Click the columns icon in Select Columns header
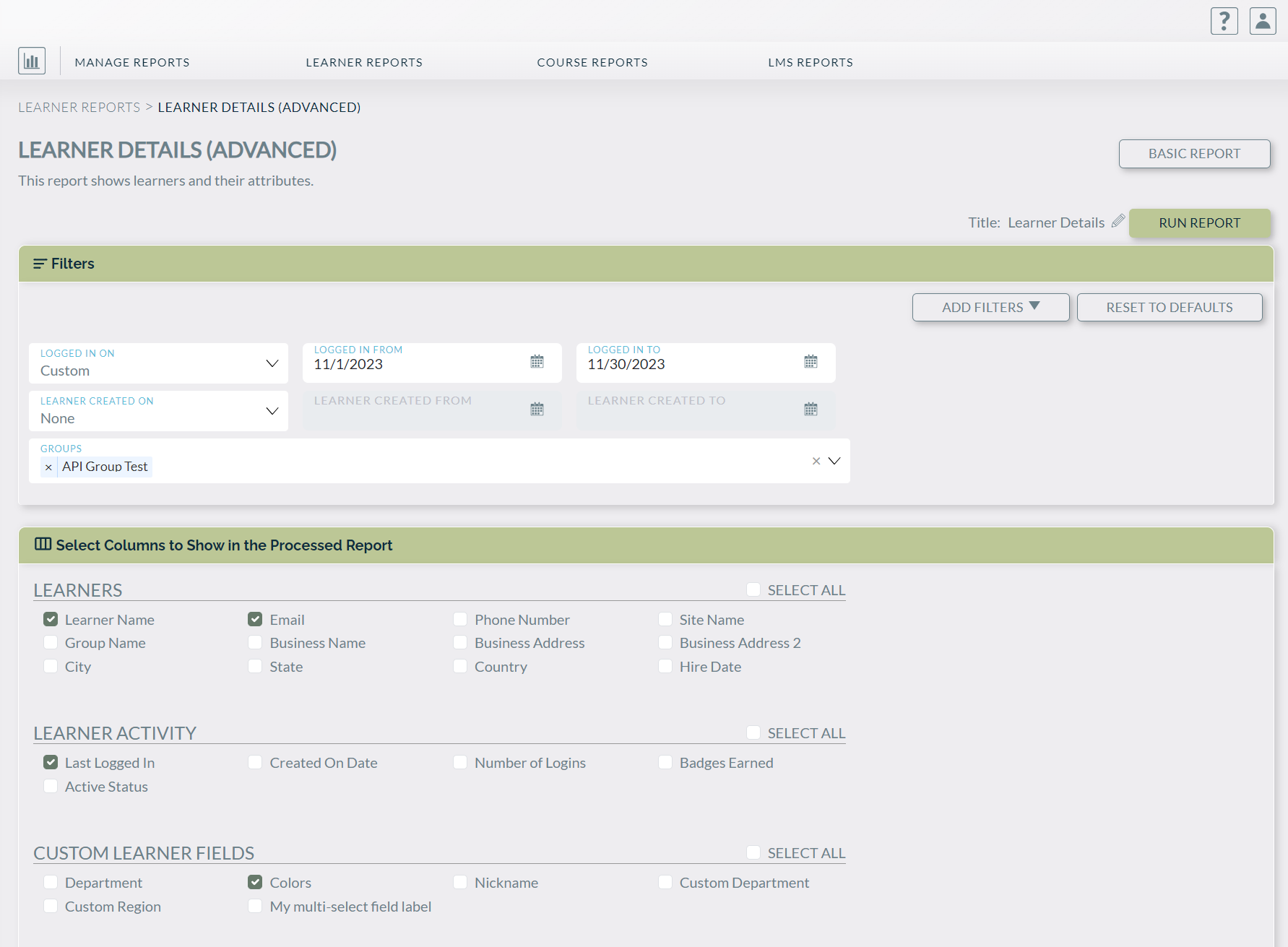Screen dimensions: 1288x947 [x=43, y=544]
